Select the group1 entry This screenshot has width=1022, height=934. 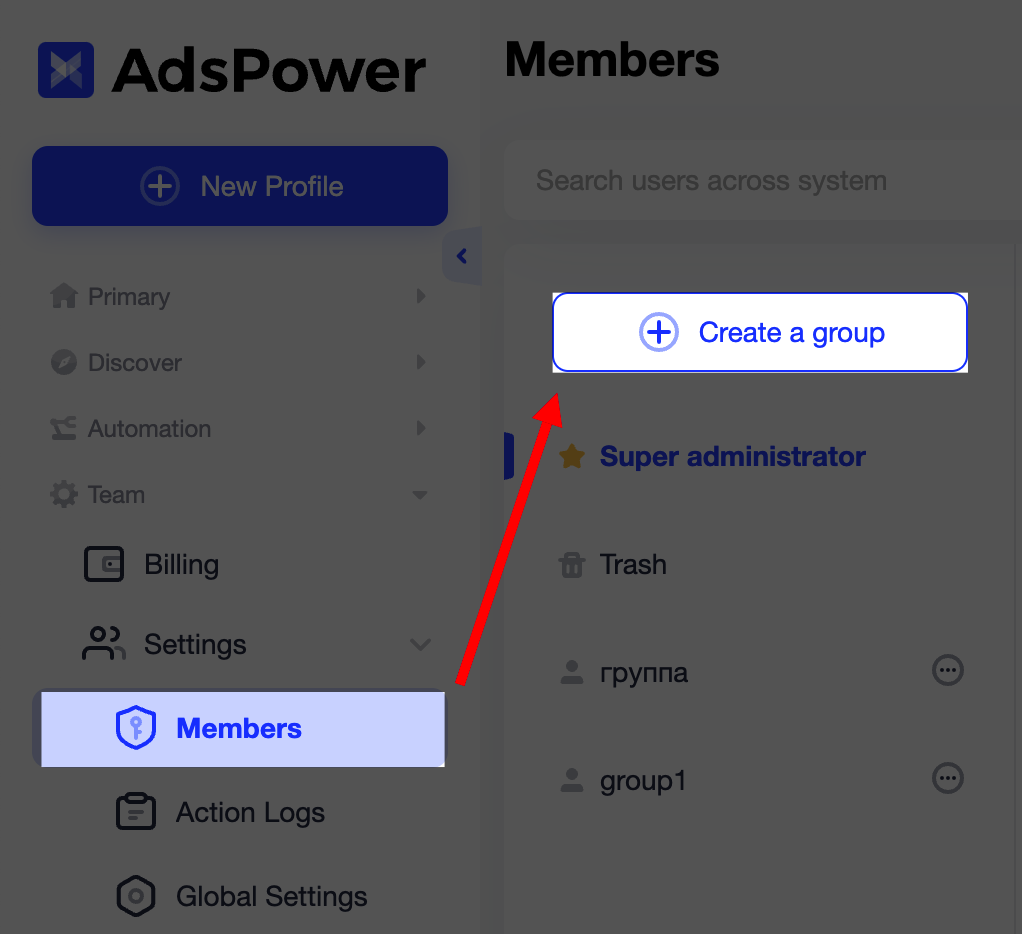[x=643, y=781]
